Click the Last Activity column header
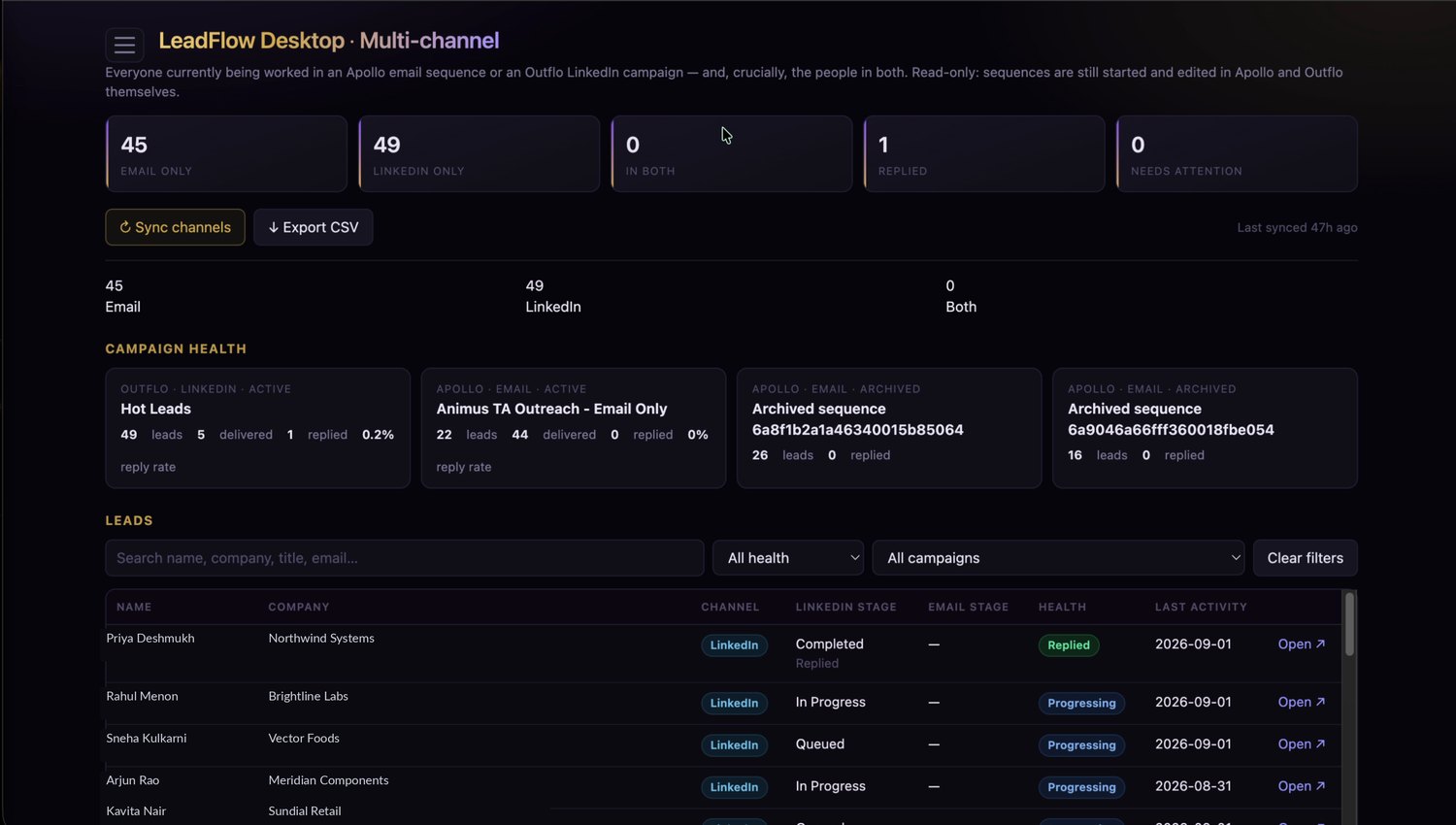The width and height of the screenshot is (1456, 825). pos(1201,608)
